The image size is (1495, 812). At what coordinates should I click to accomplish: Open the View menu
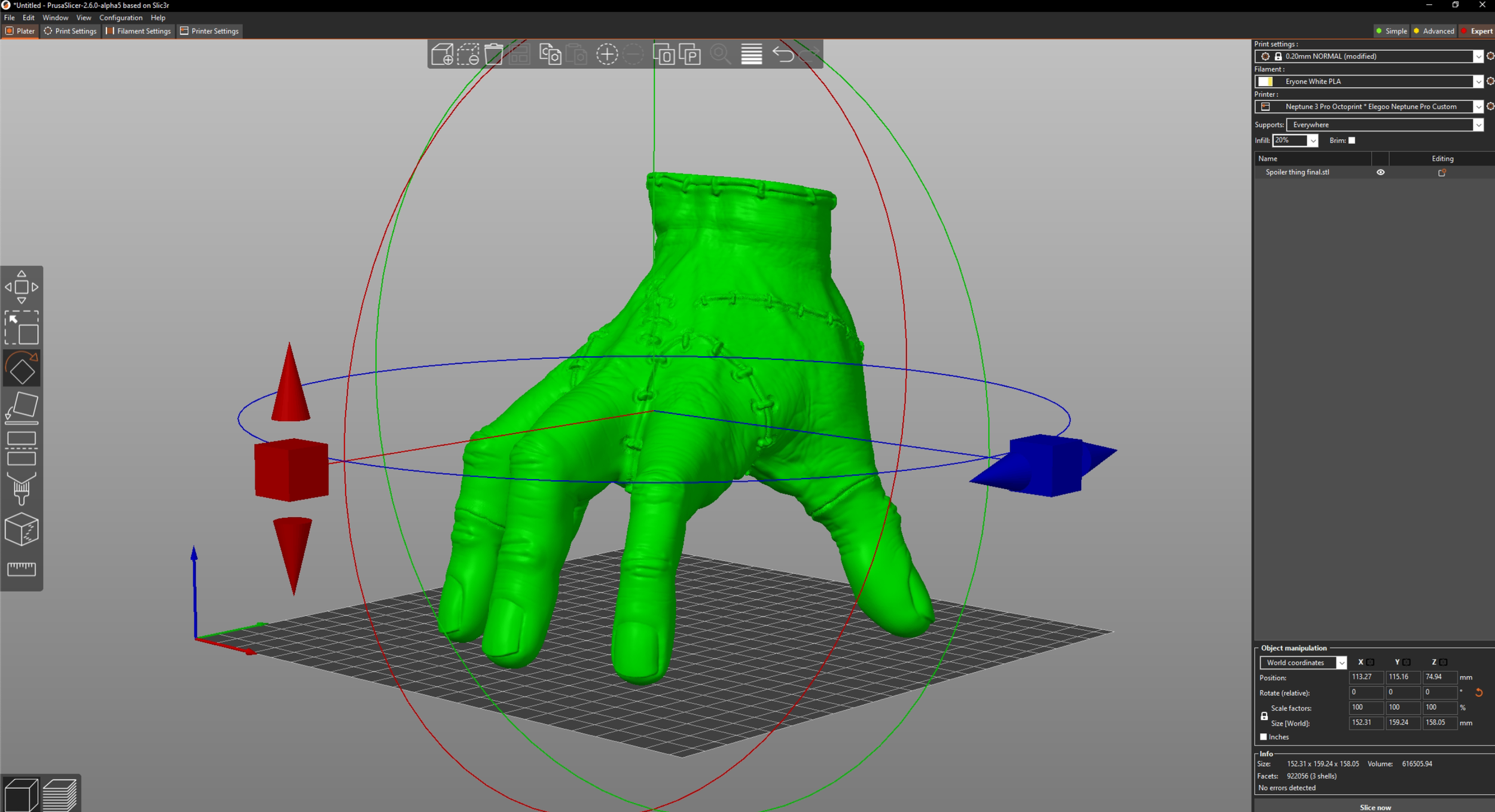pyautogui.click(x=83, y=18)
